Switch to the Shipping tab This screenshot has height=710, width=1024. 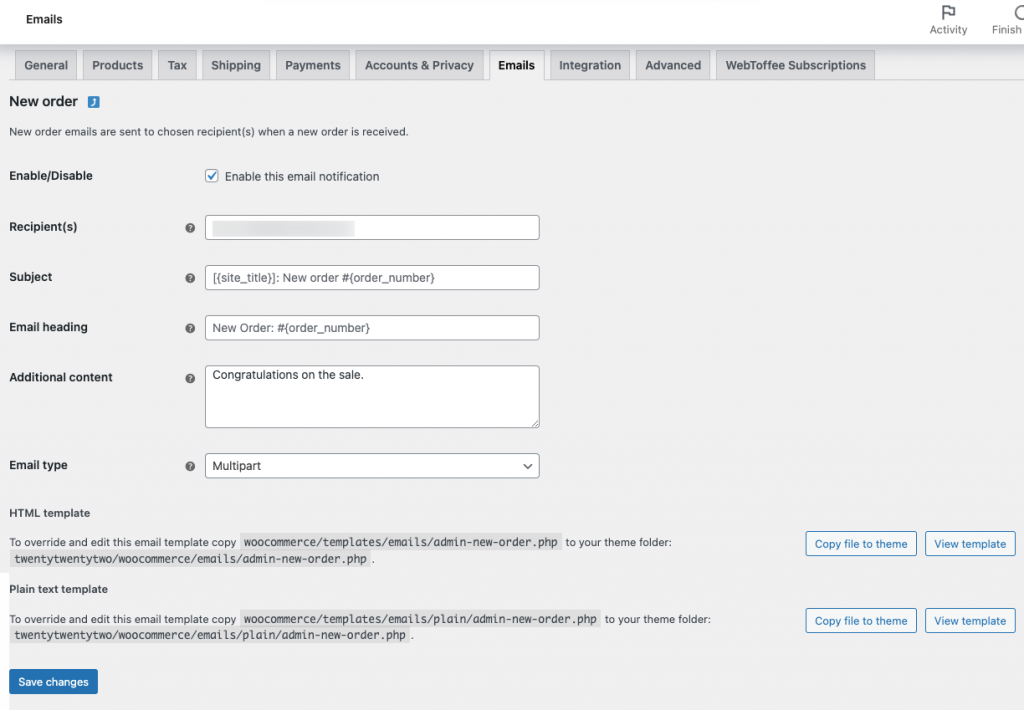236,65
